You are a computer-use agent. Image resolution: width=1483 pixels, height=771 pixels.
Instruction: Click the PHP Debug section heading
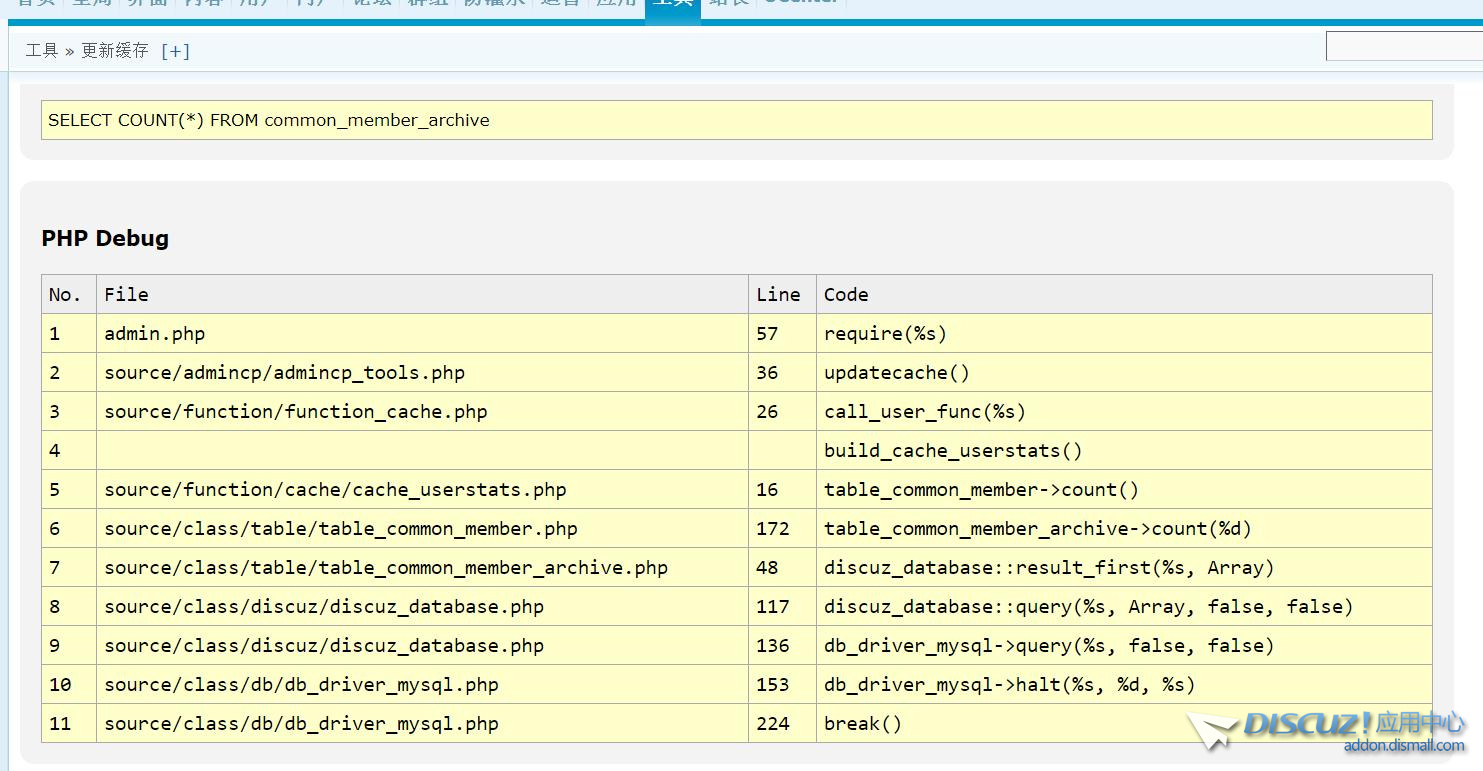click(105, 238)
